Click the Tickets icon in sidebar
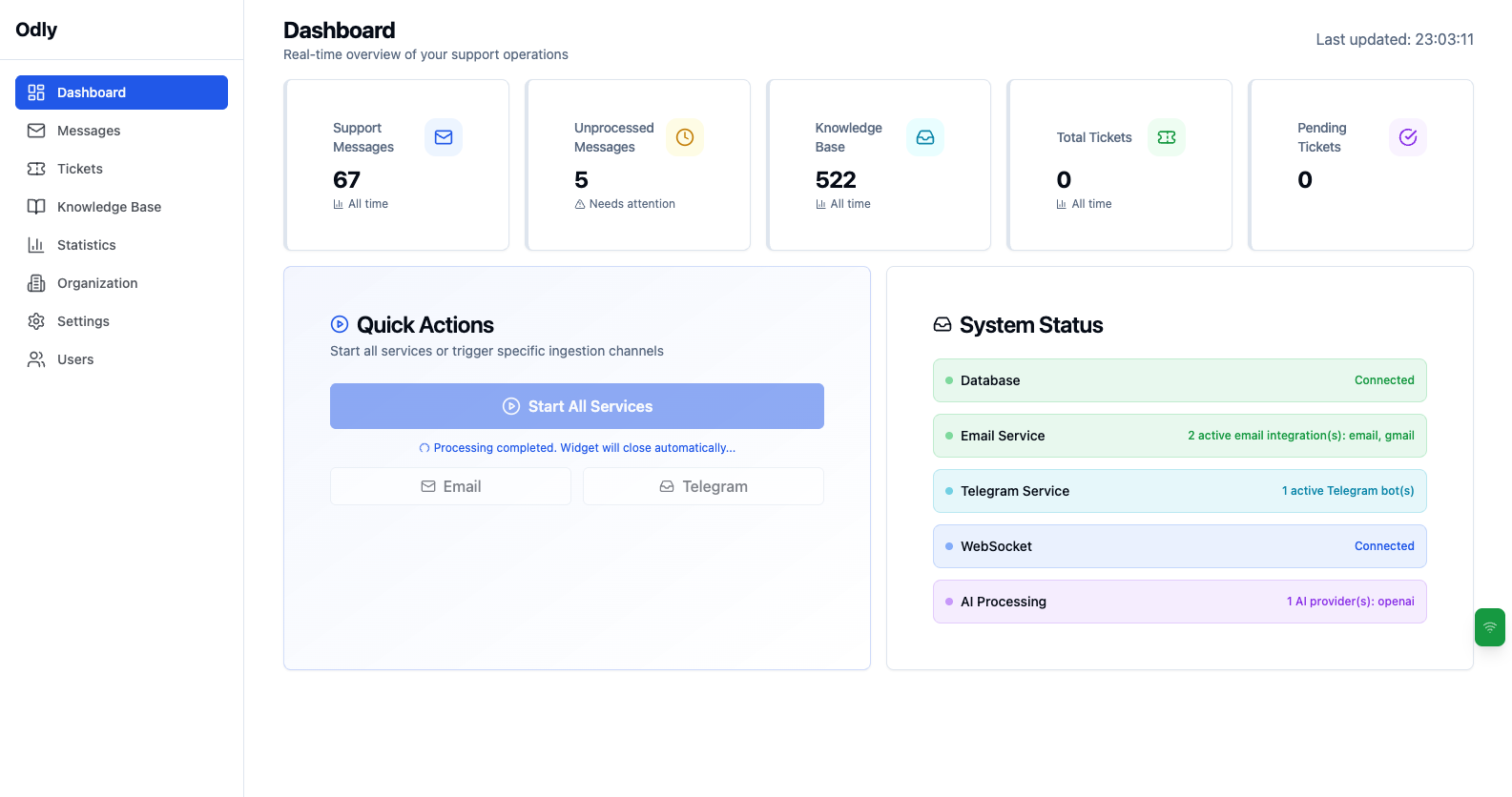 tap(36, 169)
